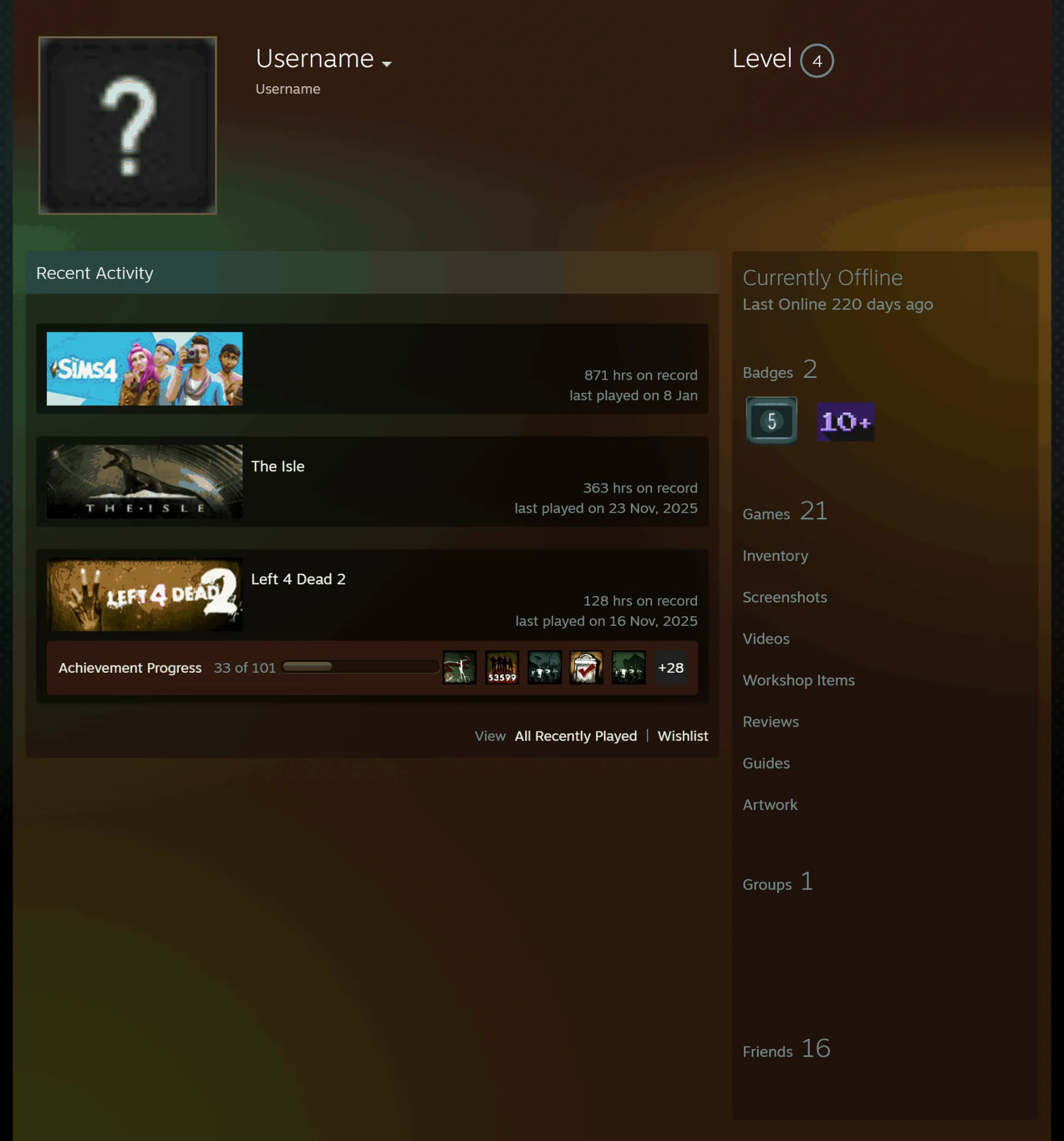Click the Left 4 Dead 2 achievement progress bar

pyautogui.click(x=360, y=667)
